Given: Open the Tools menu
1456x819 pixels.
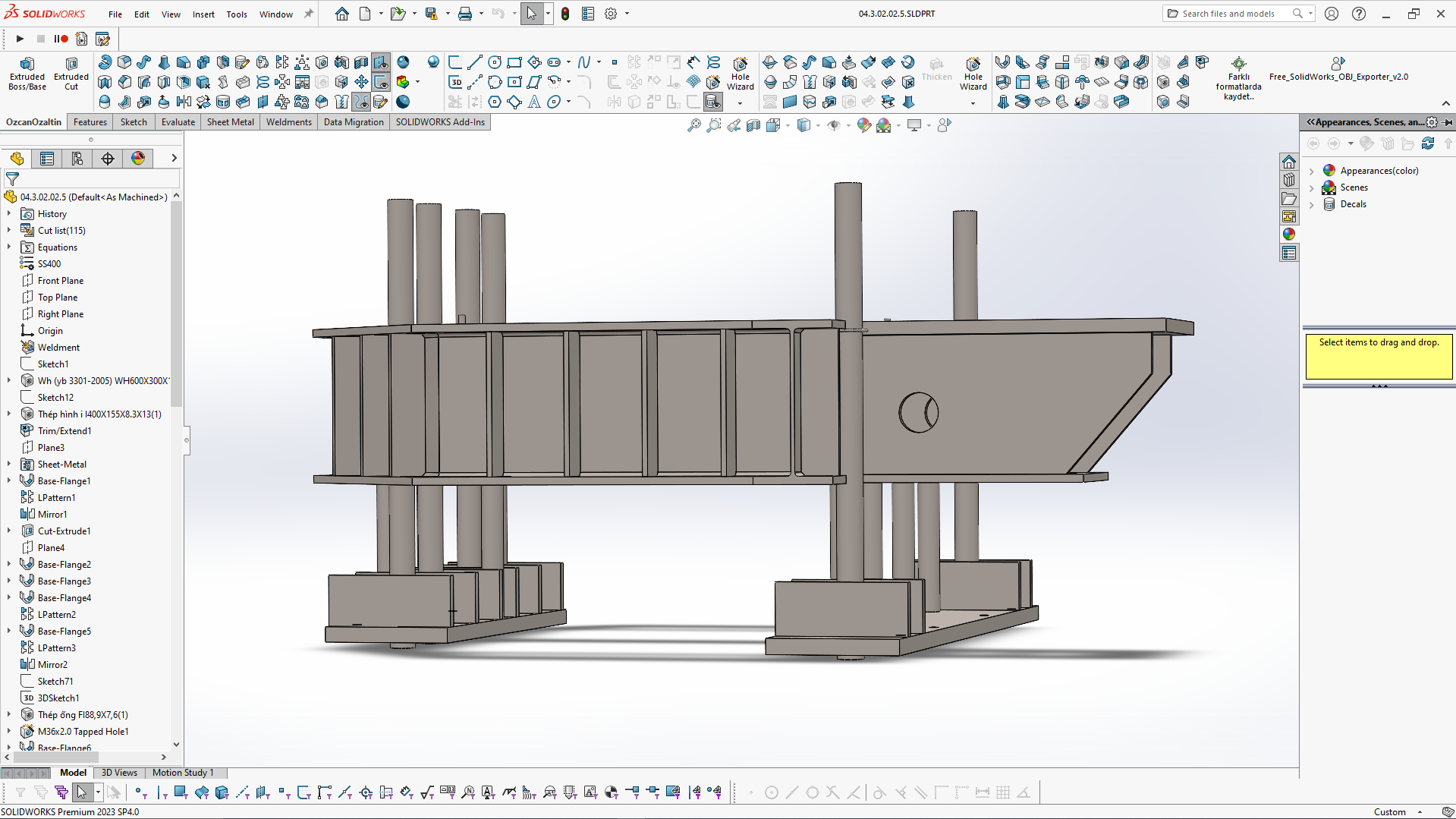Looking at the screenshot, I should pyautogui.click(x=237, y=14).
